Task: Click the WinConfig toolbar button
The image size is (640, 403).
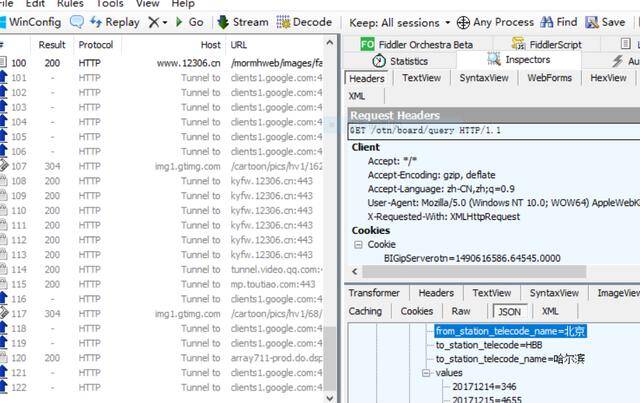Action: (31, 22)
